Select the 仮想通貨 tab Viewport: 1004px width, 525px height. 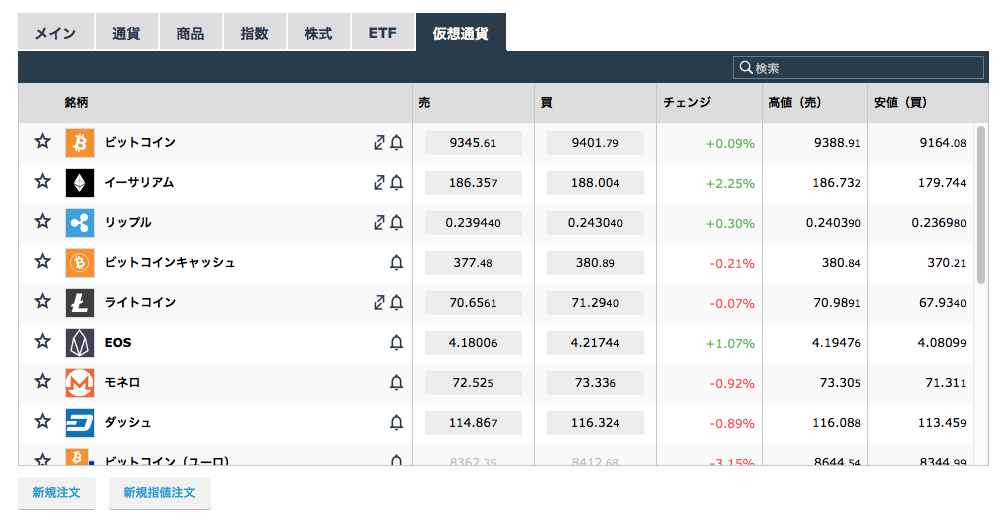tap(460, 33)
